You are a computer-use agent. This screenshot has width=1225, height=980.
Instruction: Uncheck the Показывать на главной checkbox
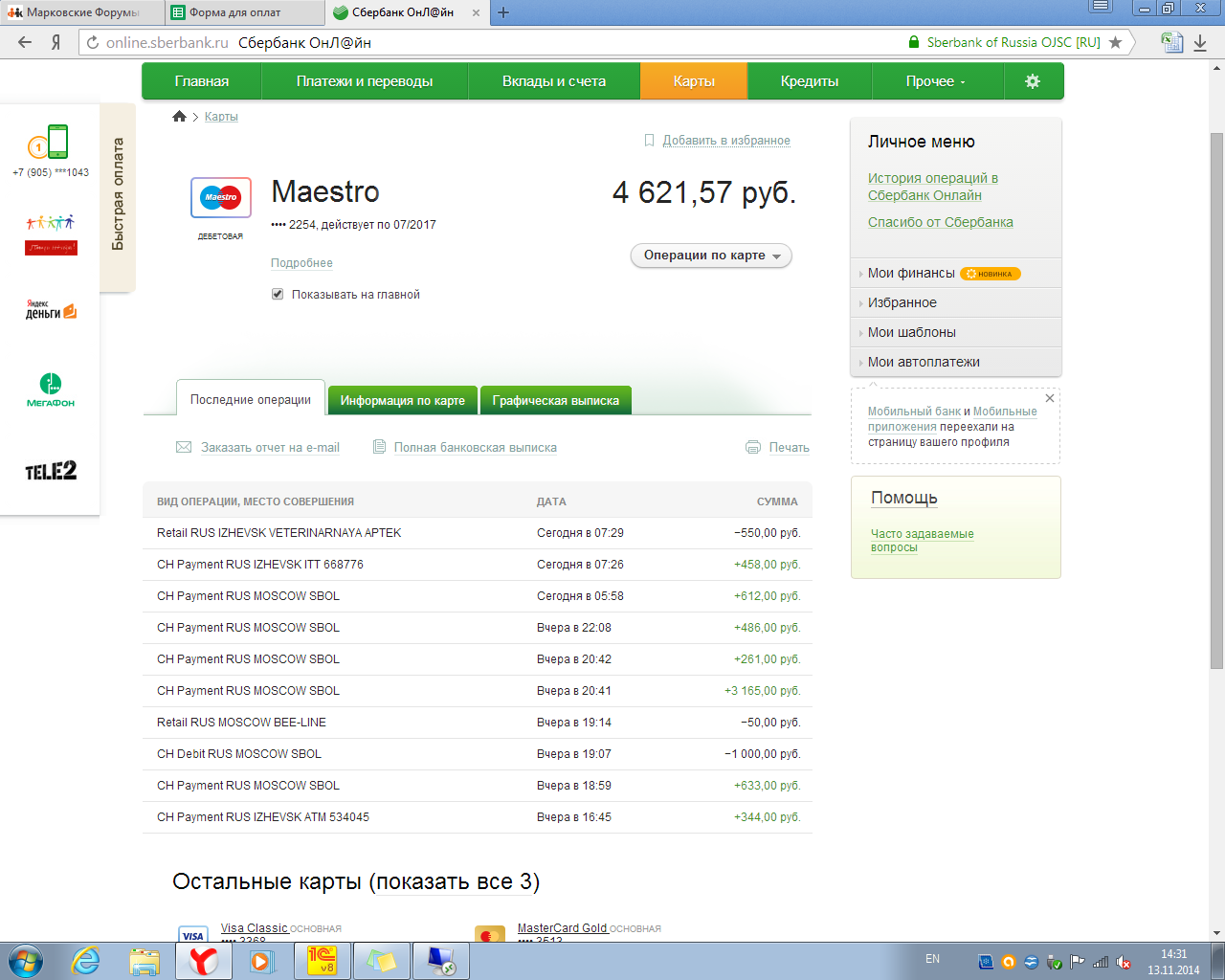[278, 295]
